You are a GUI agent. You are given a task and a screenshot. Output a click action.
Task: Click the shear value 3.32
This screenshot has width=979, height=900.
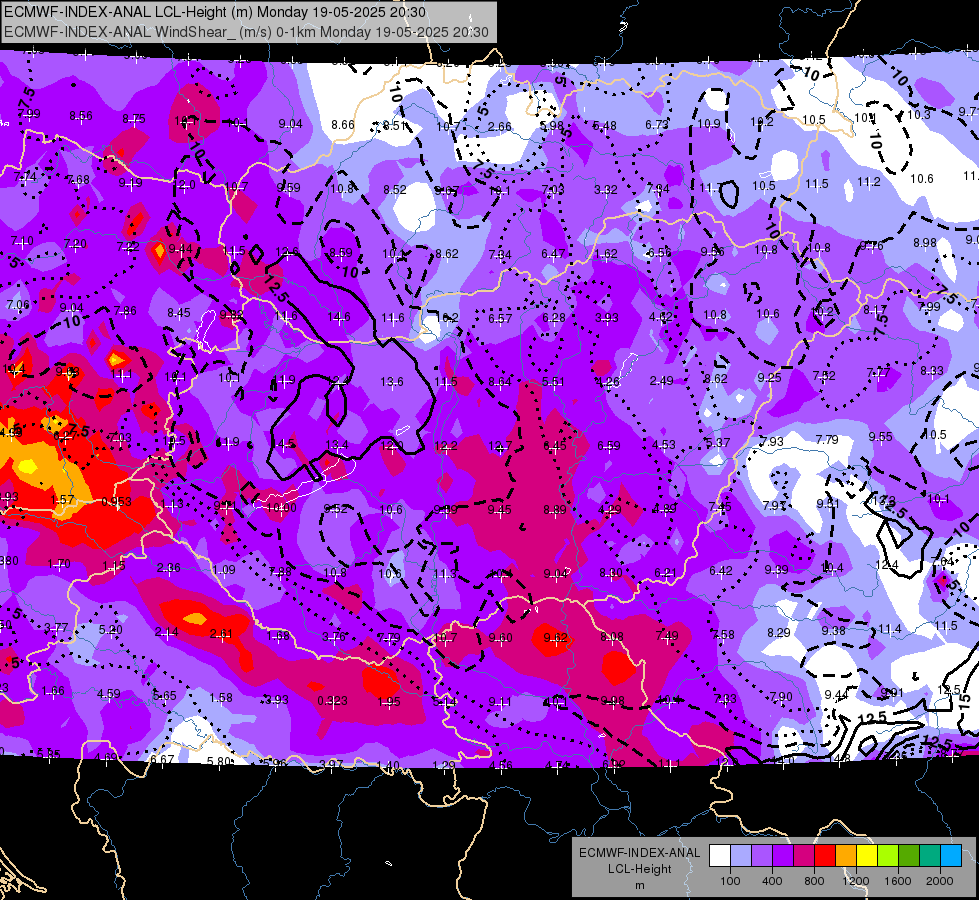pos(606,189)
